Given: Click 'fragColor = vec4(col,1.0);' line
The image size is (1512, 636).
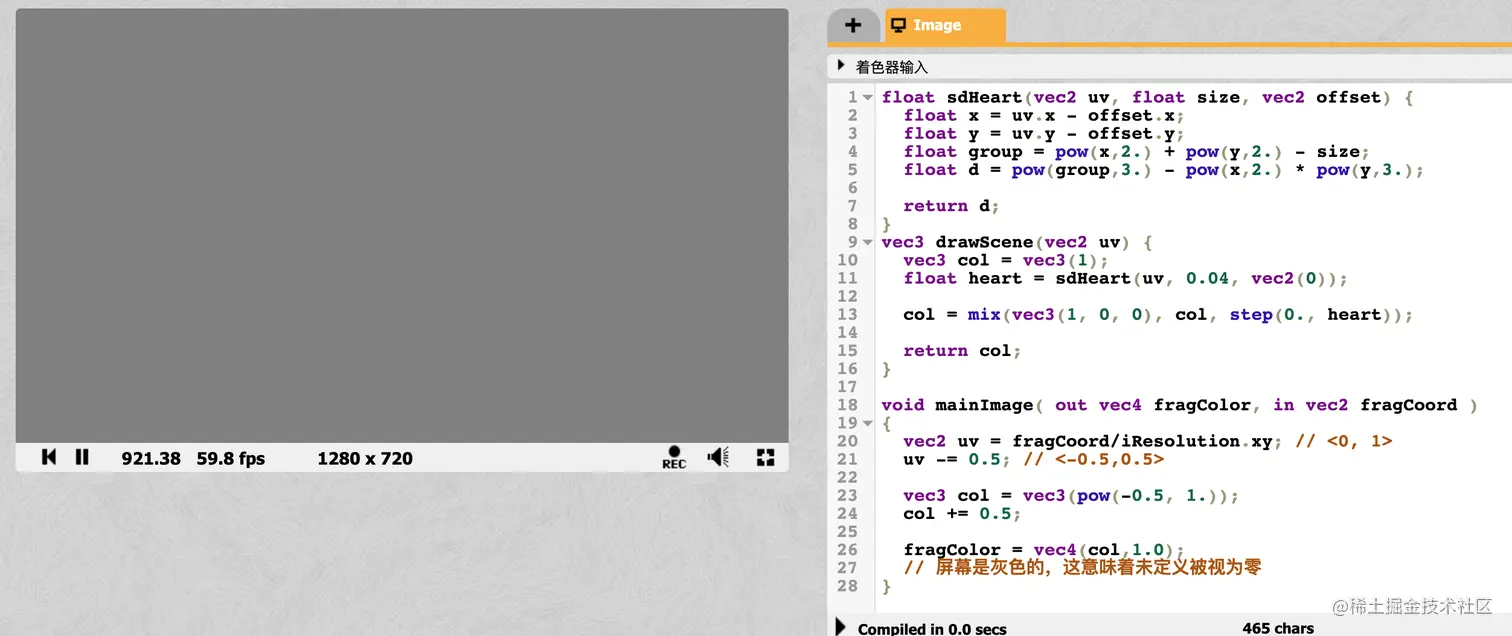Looking at the screenshot, I should click(x=1043, y=550).
